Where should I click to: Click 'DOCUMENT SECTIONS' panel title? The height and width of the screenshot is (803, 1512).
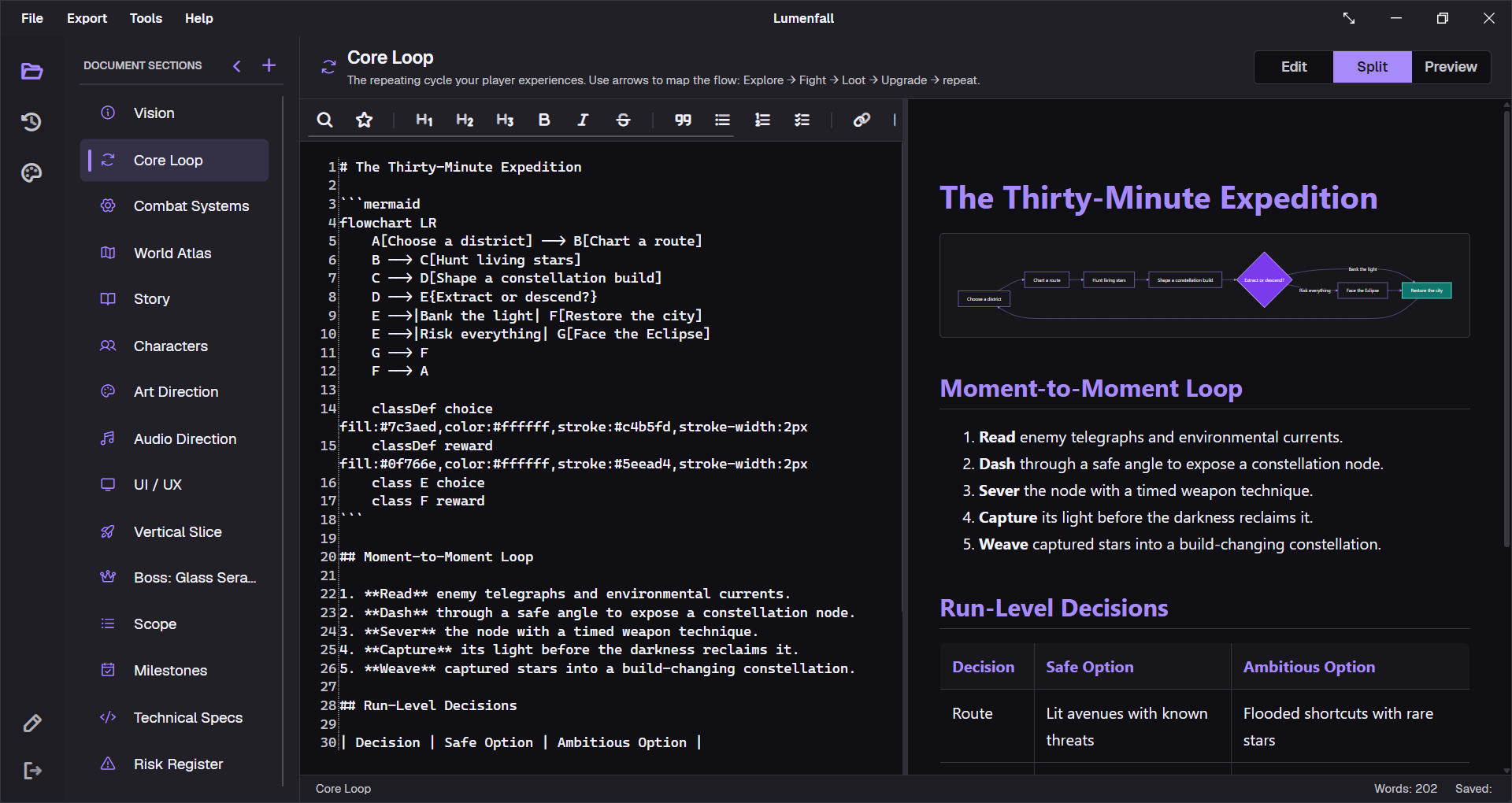(143, 65)
